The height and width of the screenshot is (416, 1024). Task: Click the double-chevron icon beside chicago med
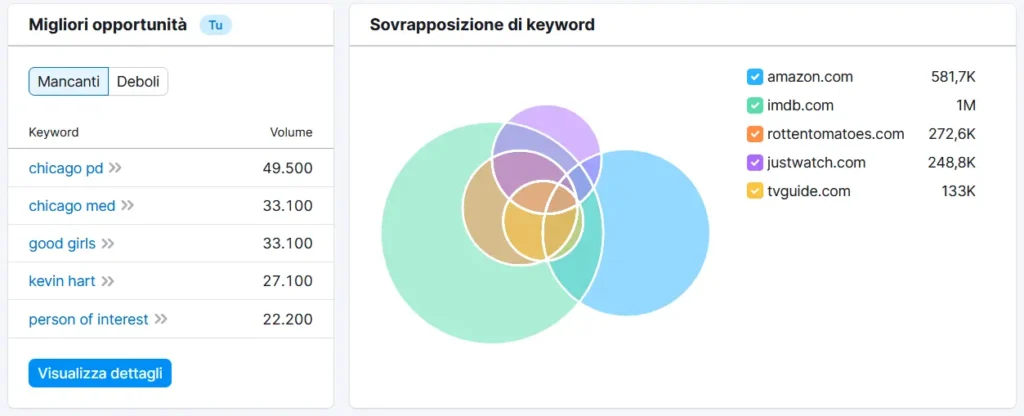127,206
